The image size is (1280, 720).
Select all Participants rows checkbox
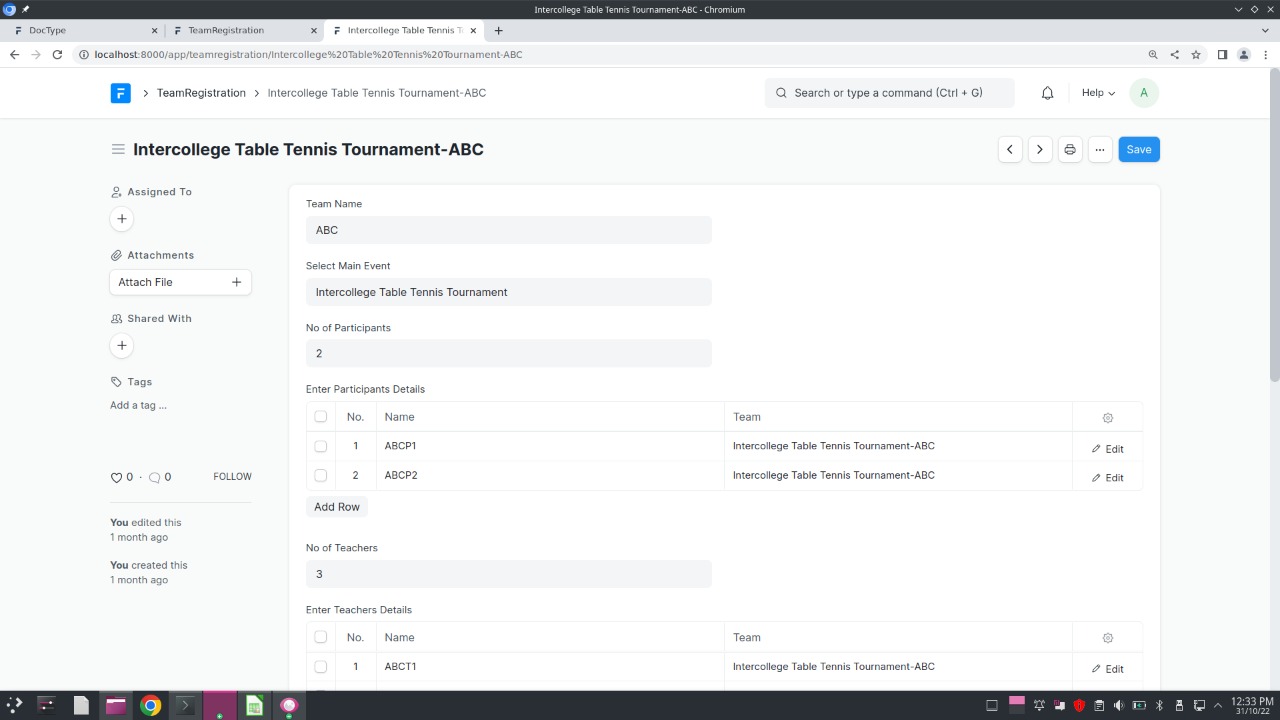pyautogui.click(x=320, y=417)
